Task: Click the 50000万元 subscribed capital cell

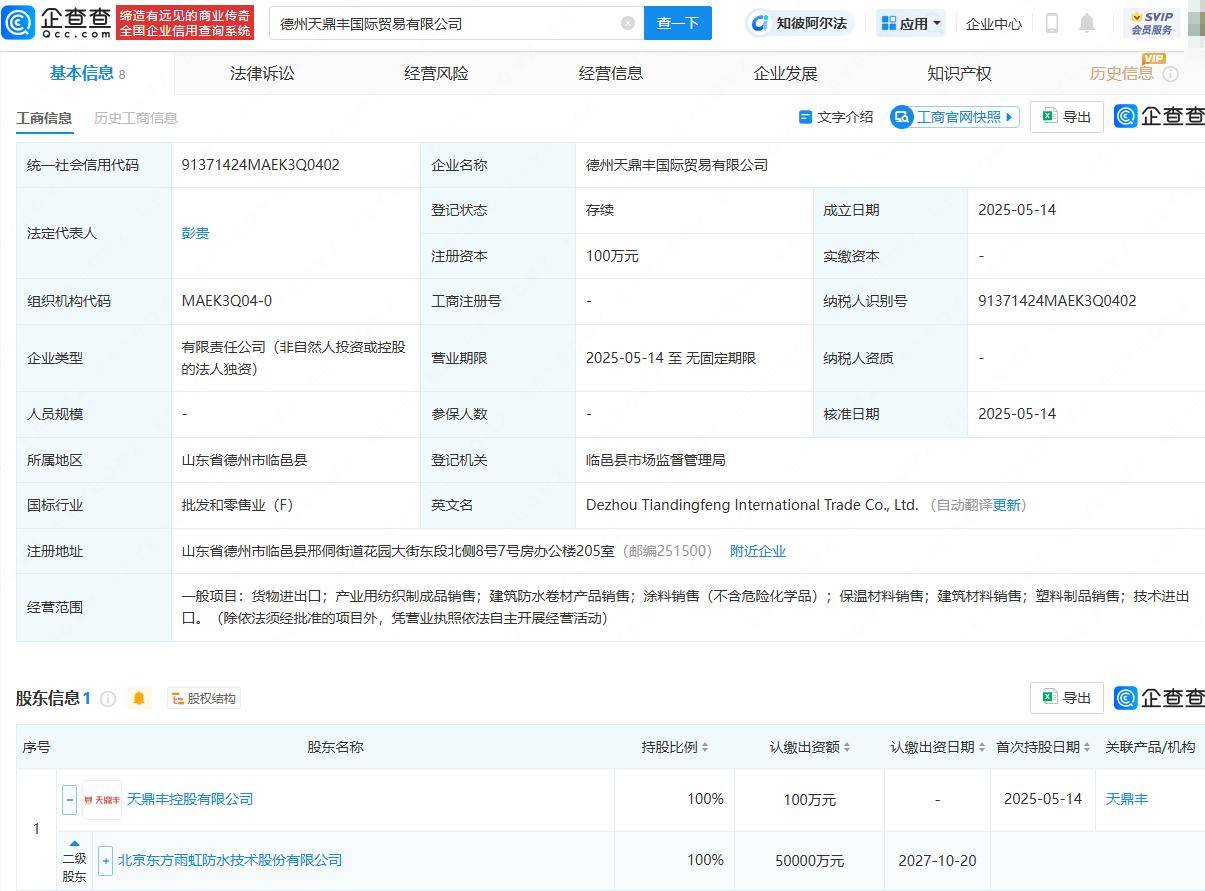Action: (809, 860)
